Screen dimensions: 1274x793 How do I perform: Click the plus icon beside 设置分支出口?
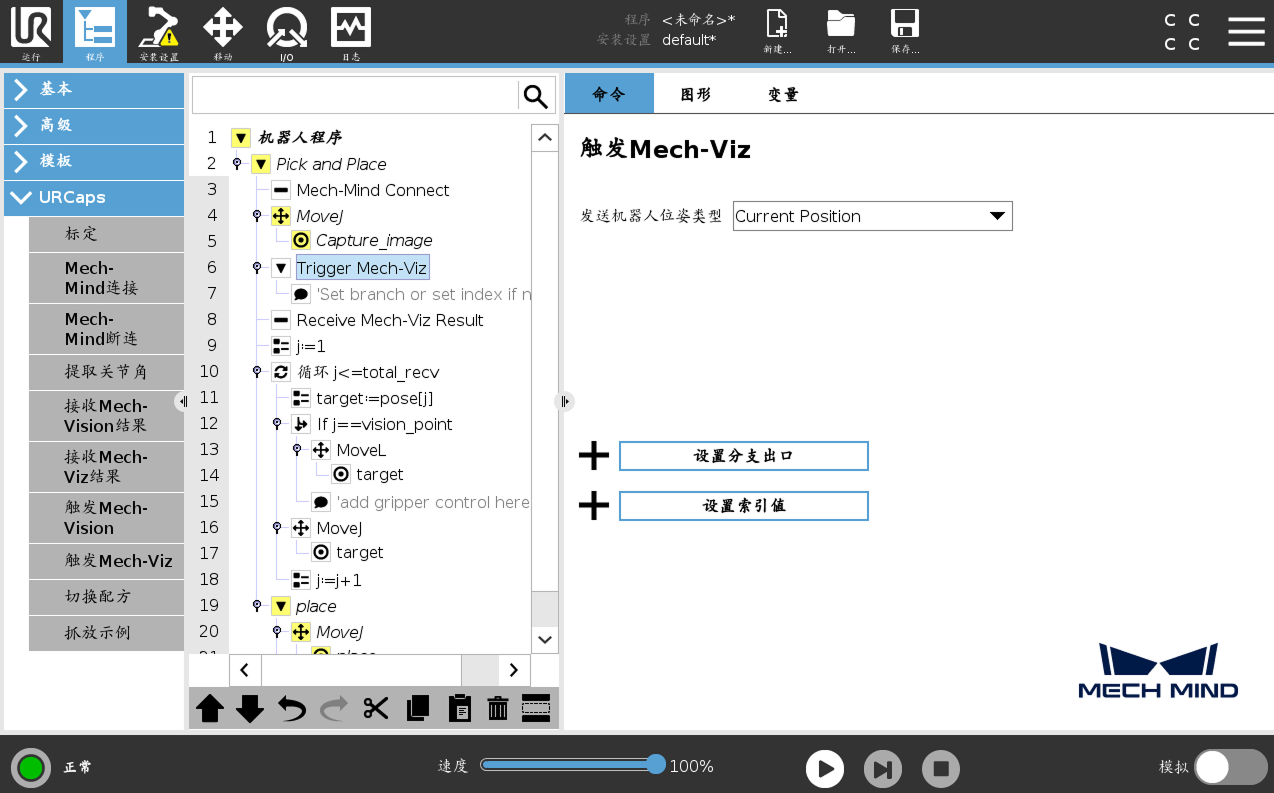pos(594,456)
